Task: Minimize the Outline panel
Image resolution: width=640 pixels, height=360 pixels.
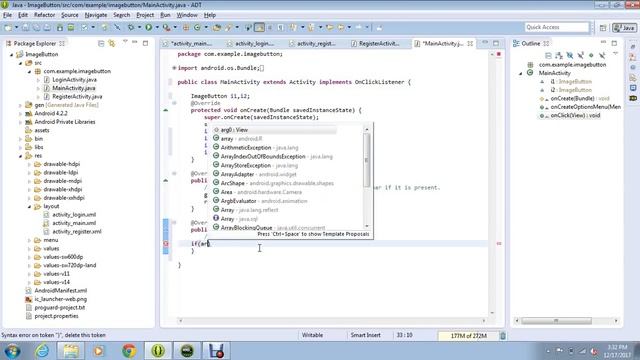Action: point(603,42)
